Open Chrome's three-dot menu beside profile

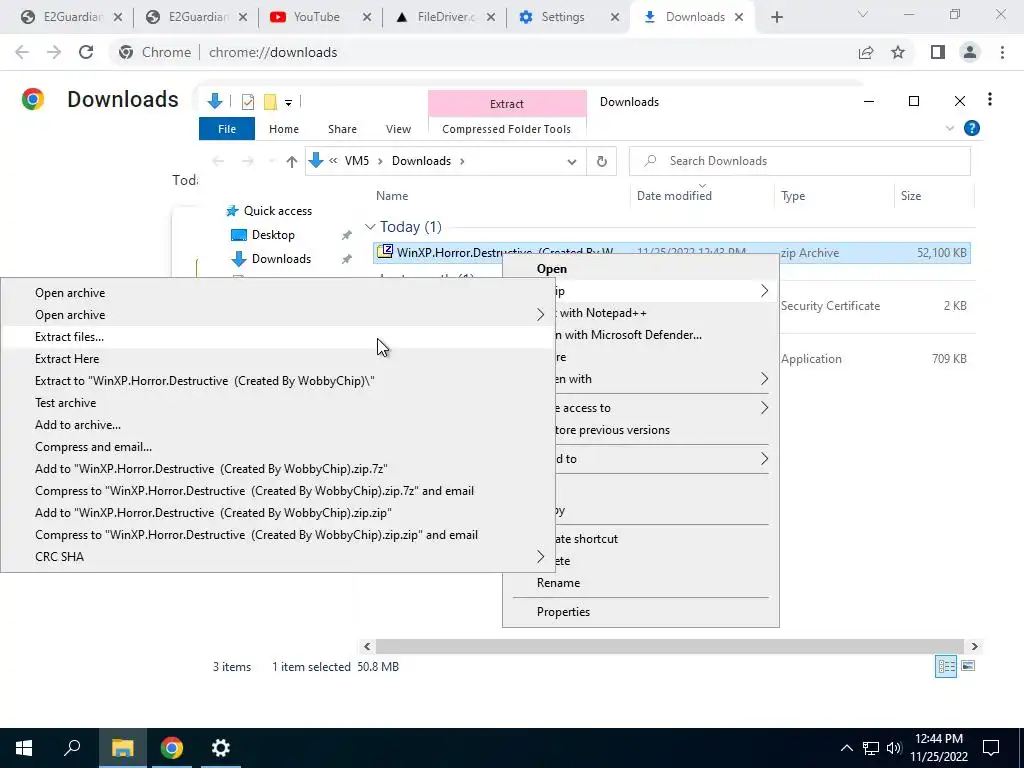click(x=1002, y=52)
